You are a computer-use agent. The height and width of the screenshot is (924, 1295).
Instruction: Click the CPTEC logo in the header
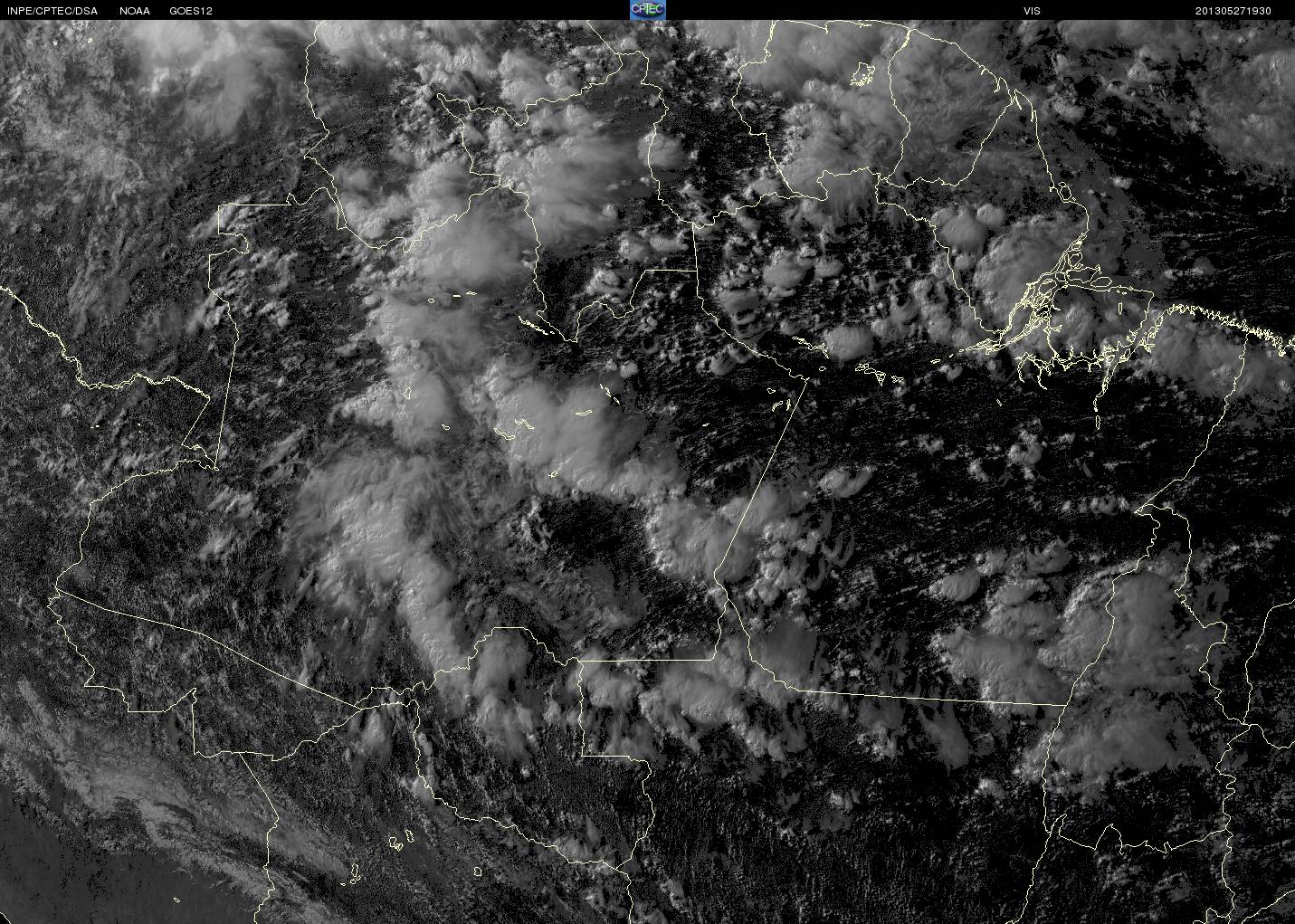click(647, 10)
